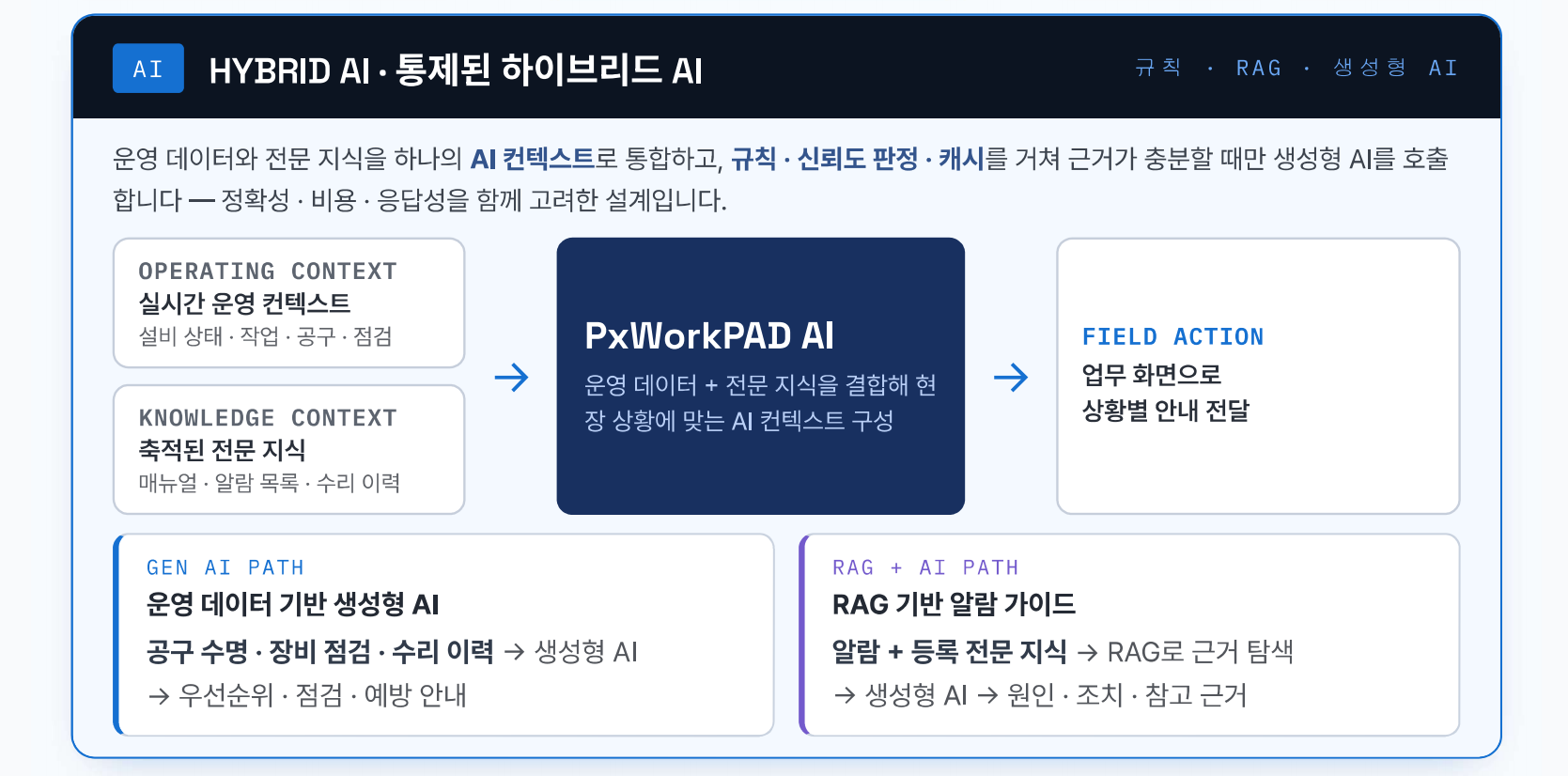This screenshot has width=1568, height=776.
Task: Click the "설비 상태 · 작업 · 공구 · 점검" line
Action: pyautogui.click(x=265, y=336)
